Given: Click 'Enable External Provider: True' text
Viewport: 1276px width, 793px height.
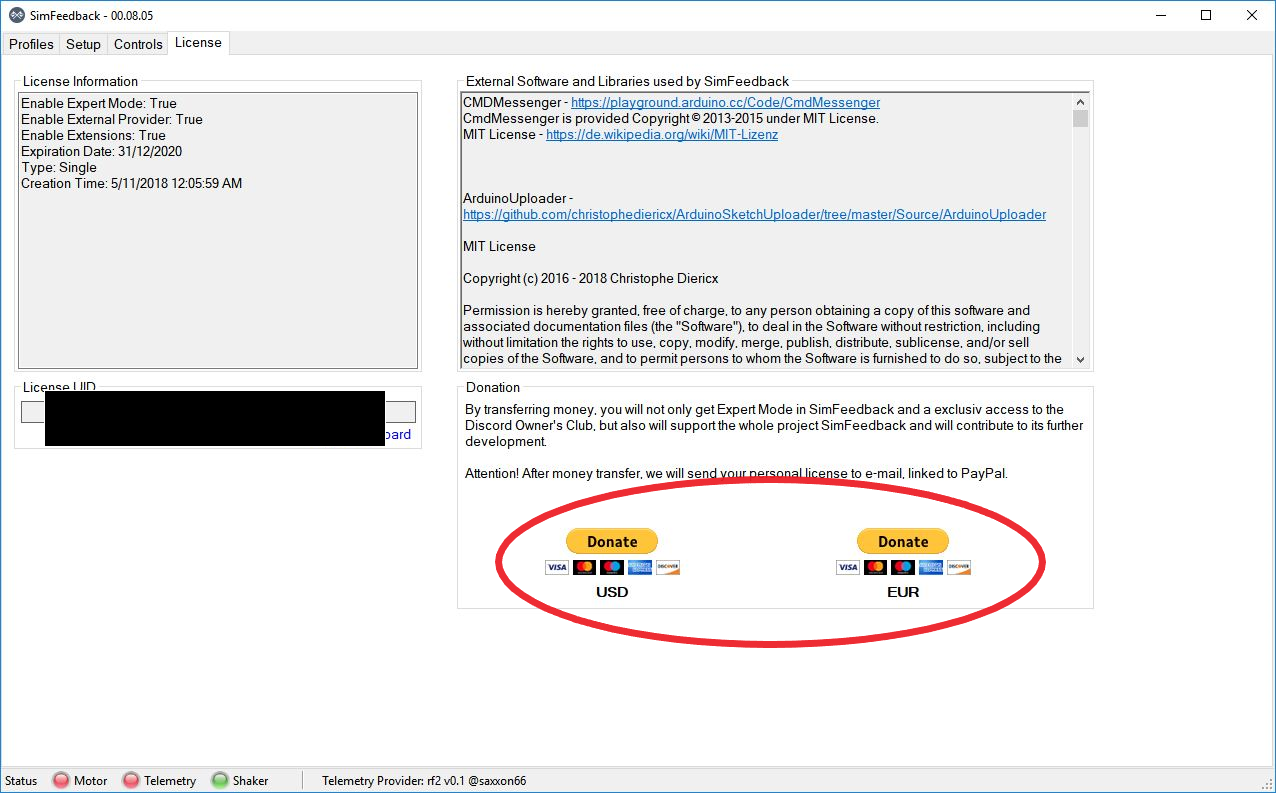Looking at the screenshot, I should pos(112,119).
